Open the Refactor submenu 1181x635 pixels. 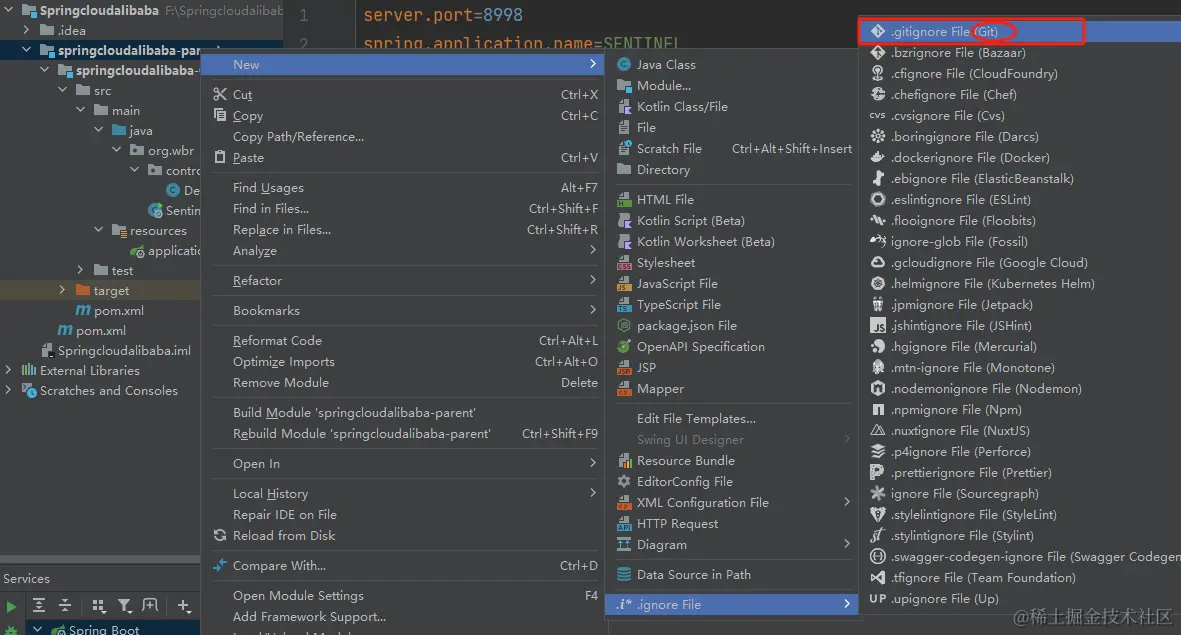[403, 280]
